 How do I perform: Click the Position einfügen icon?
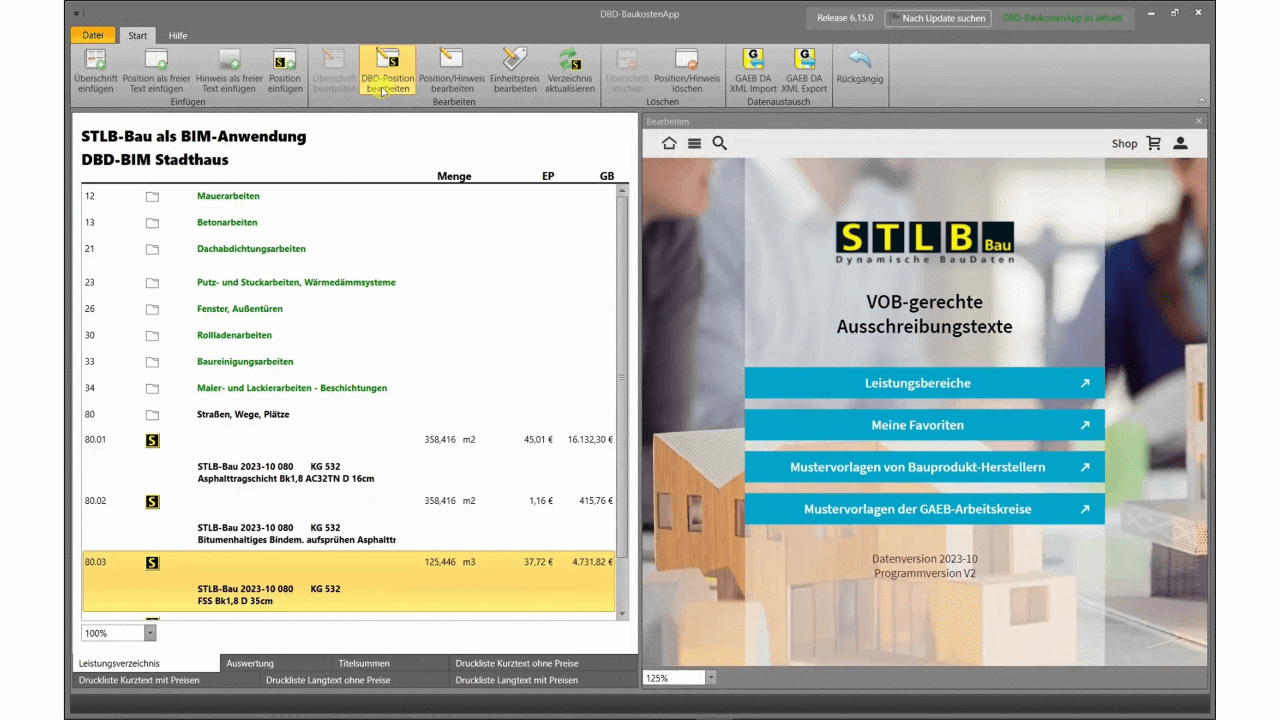click(x=285, y=59)
